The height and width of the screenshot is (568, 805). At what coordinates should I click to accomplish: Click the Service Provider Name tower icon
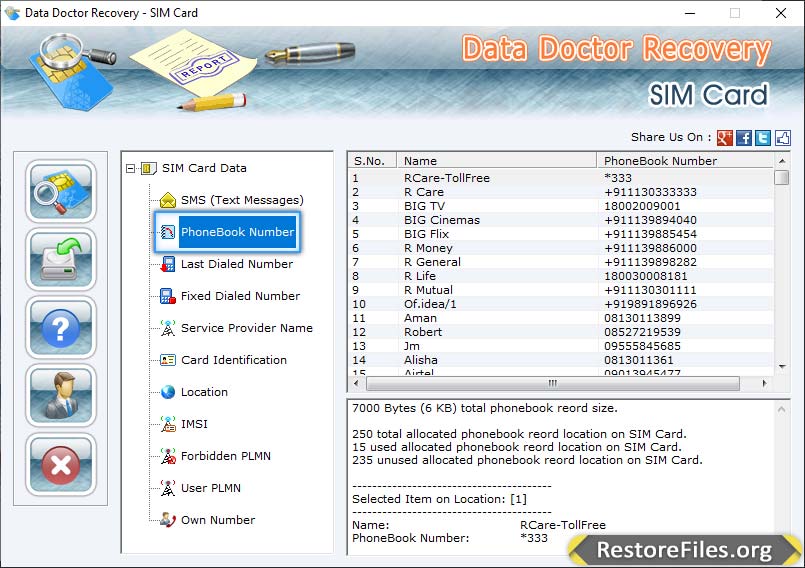pyautogui.click(x=168, y=328)
